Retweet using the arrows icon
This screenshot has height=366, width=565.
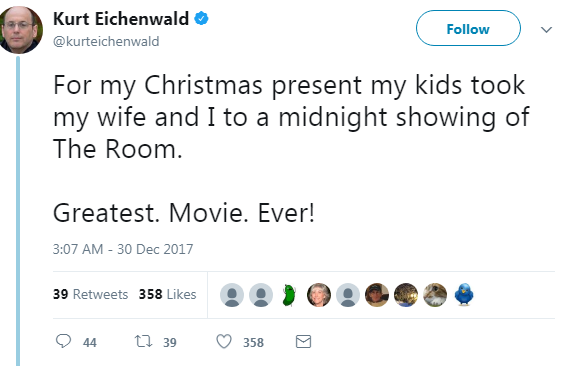point(143,341)
